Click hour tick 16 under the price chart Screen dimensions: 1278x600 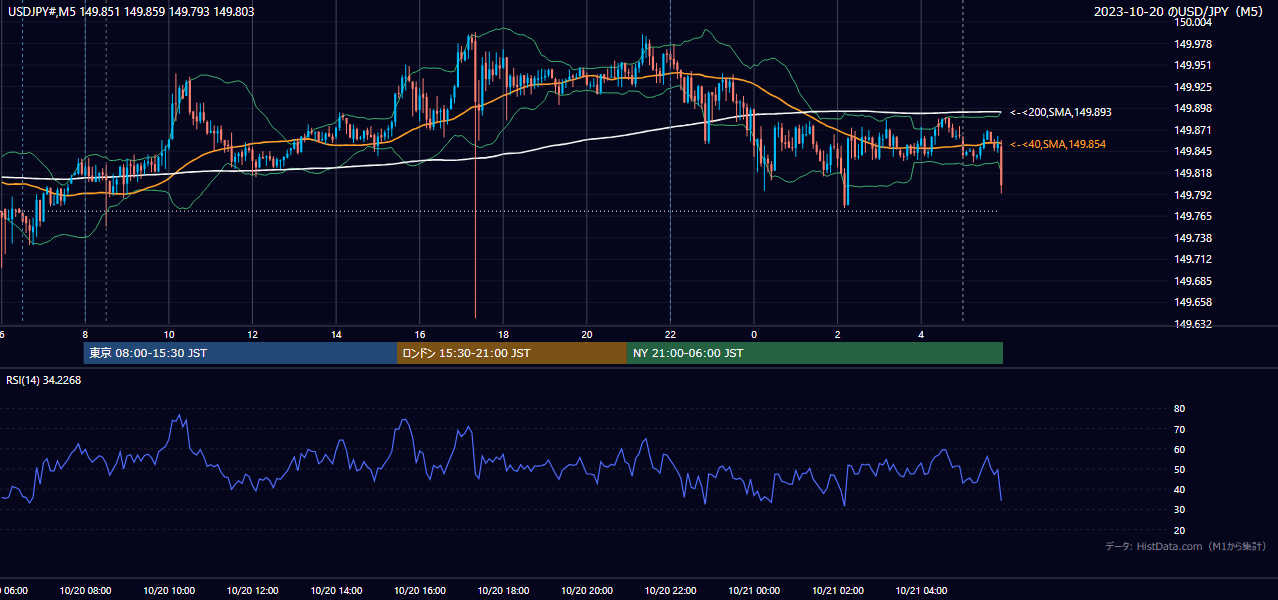tap(420, 335)
